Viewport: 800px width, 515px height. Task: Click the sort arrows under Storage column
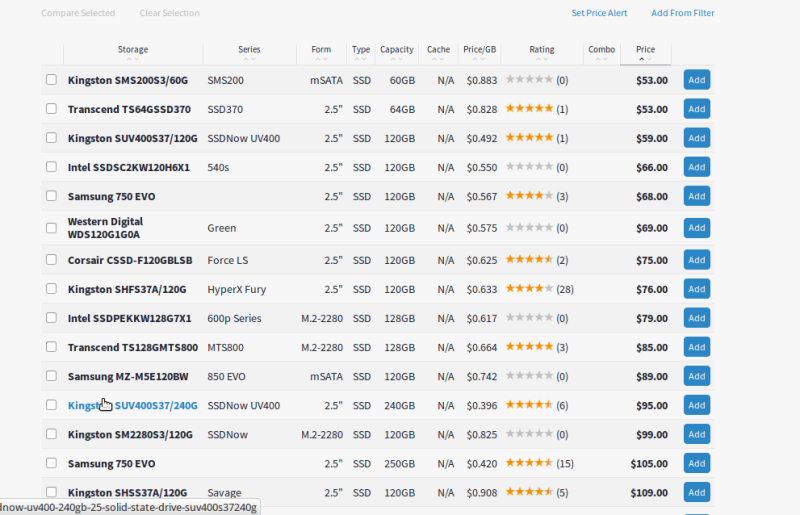coord(133,59)
